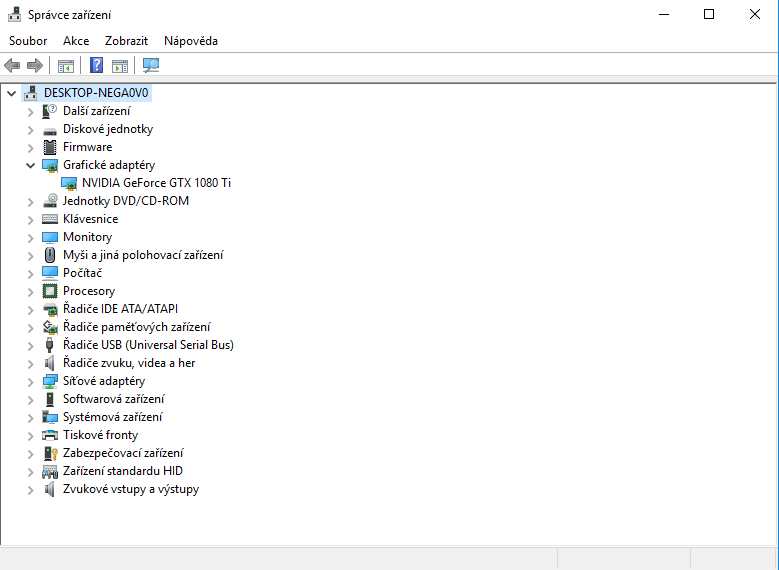Select Systémová zařízení label
Viewport: 779px width, 570px height.
(113, 417)
